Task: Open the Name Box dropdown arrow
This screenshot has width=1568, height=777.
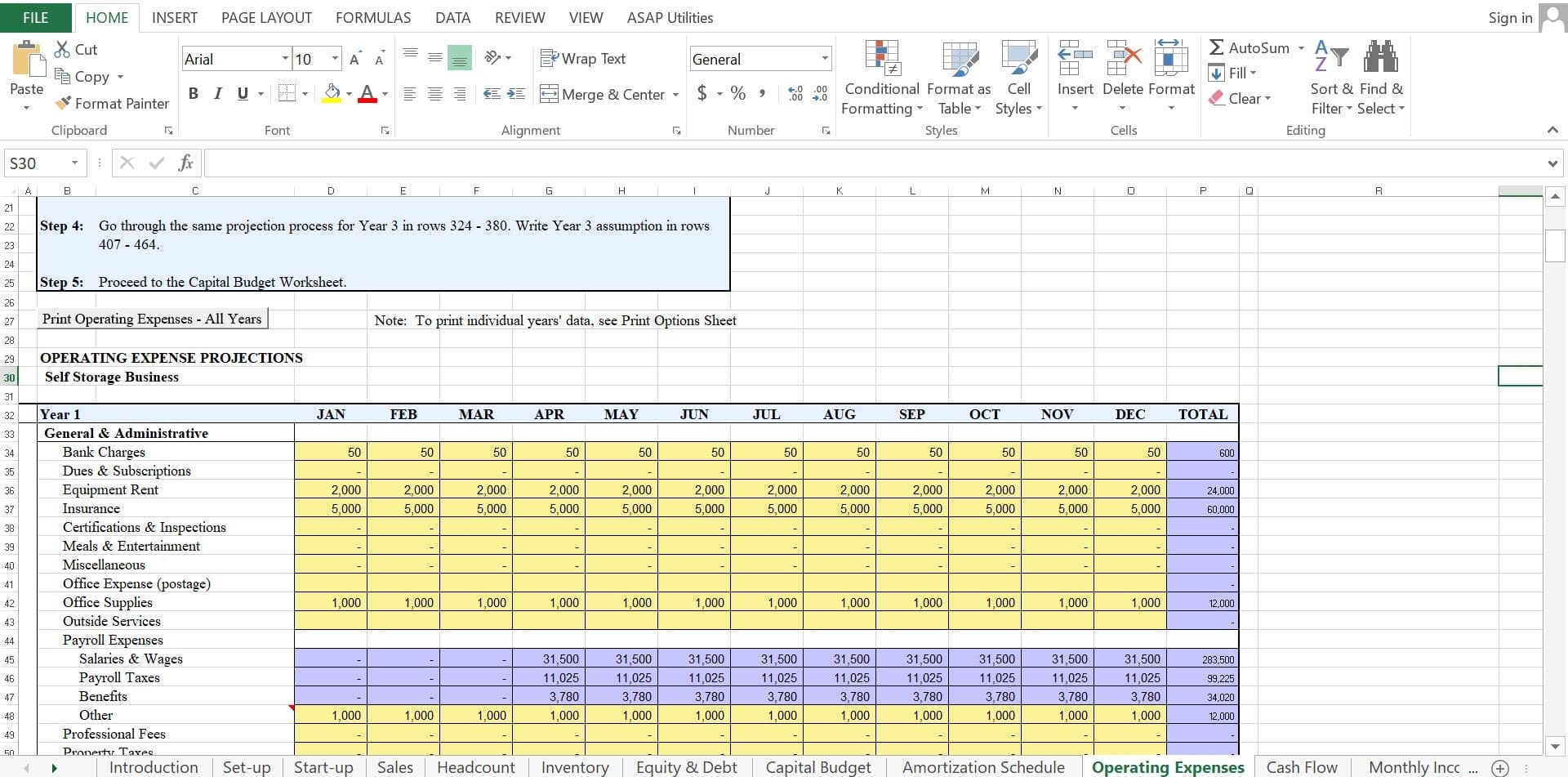Action: click(74, 163)
